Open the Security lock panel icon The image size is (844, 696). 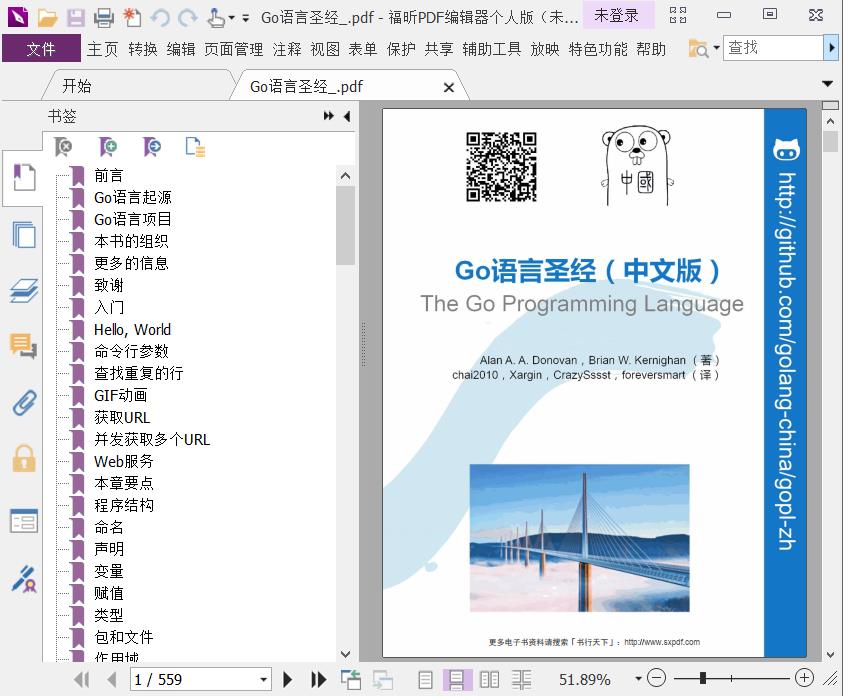(24, 459)
